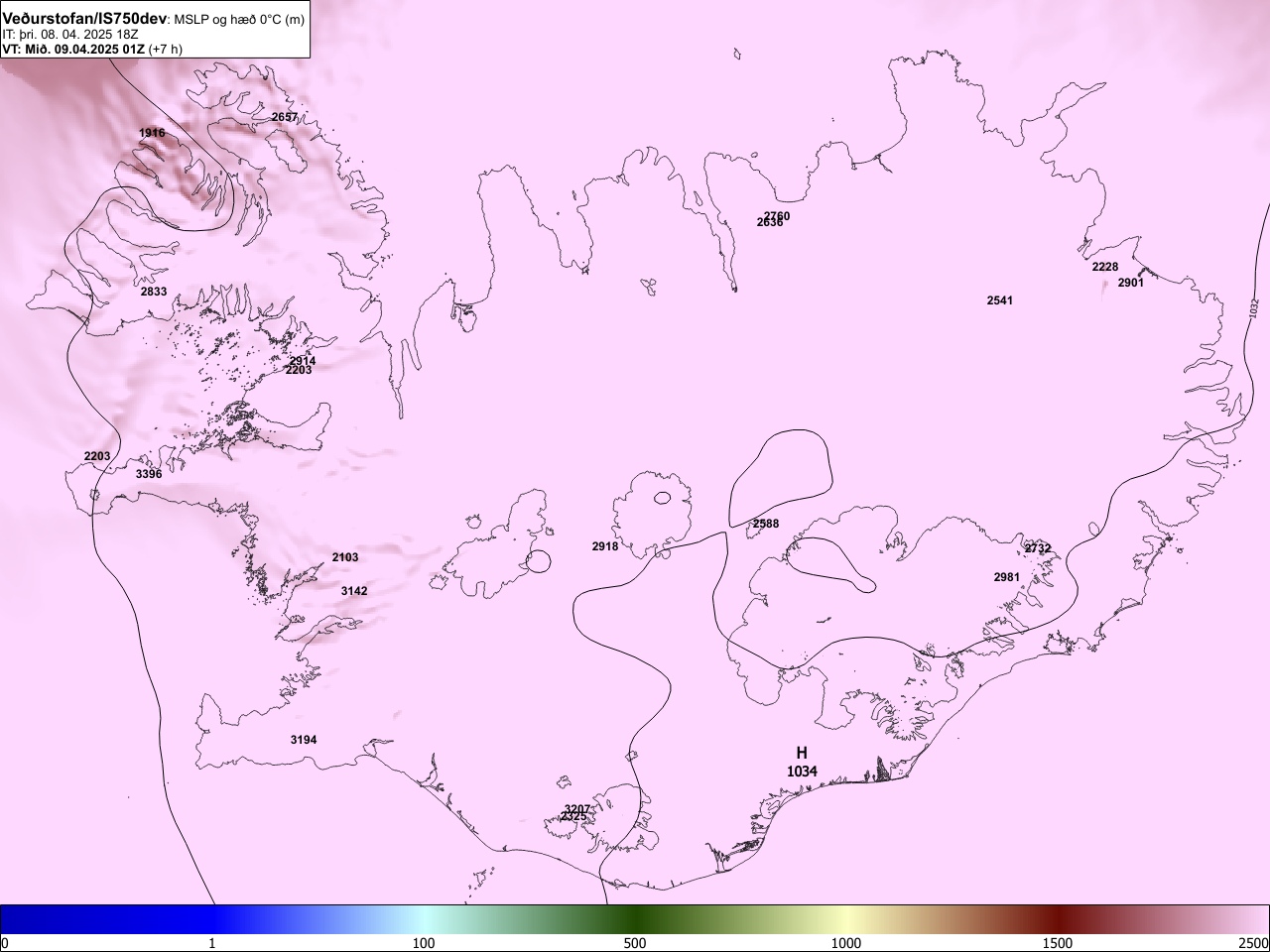Image resolution: width=1270 pixels, height=952 pixels.
Task: Click the '(+7 h)' forecast offset
Action: 165,49
